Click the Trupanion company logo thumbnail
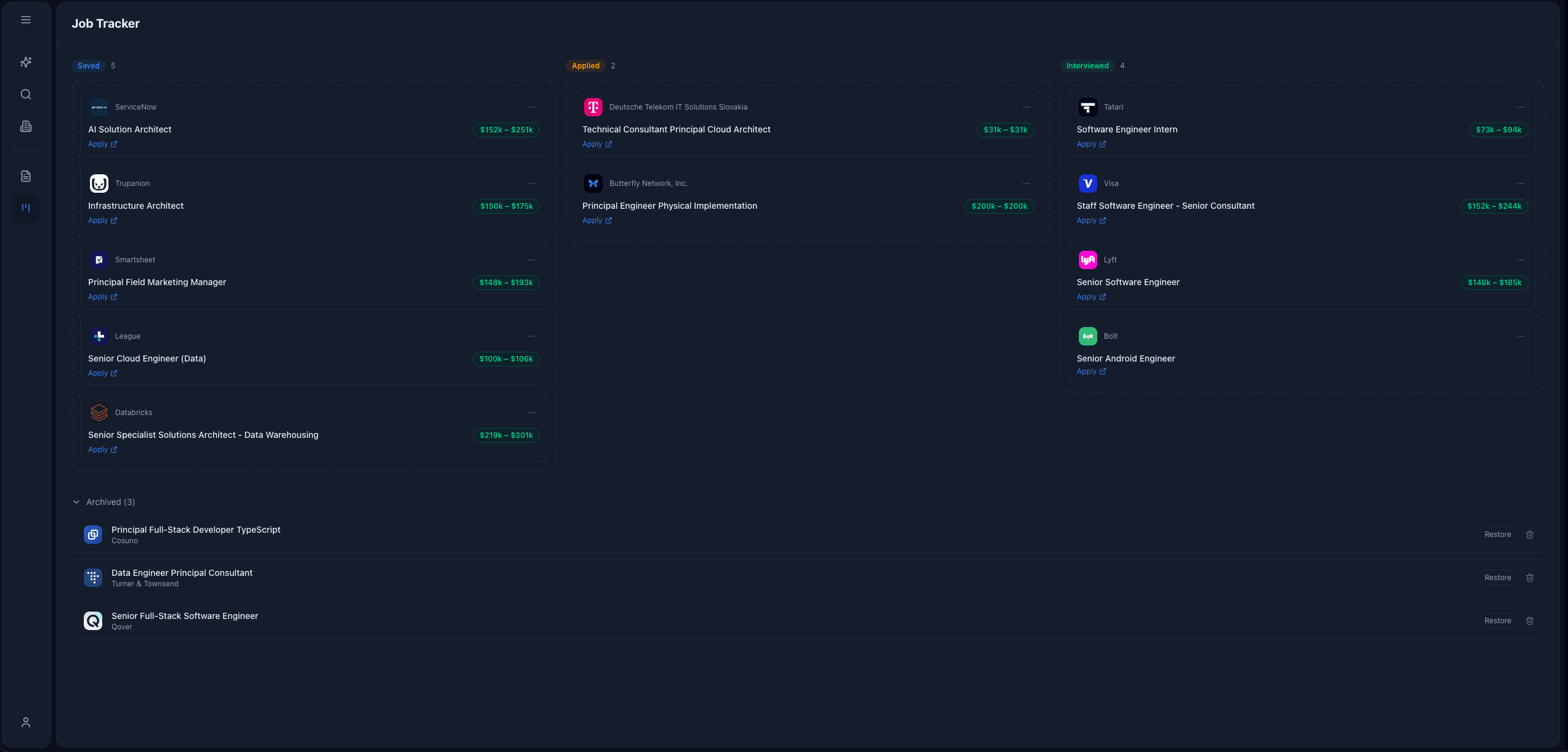Image resolution: width=1568 pixels, height=752 pixels. coord(99,184)
